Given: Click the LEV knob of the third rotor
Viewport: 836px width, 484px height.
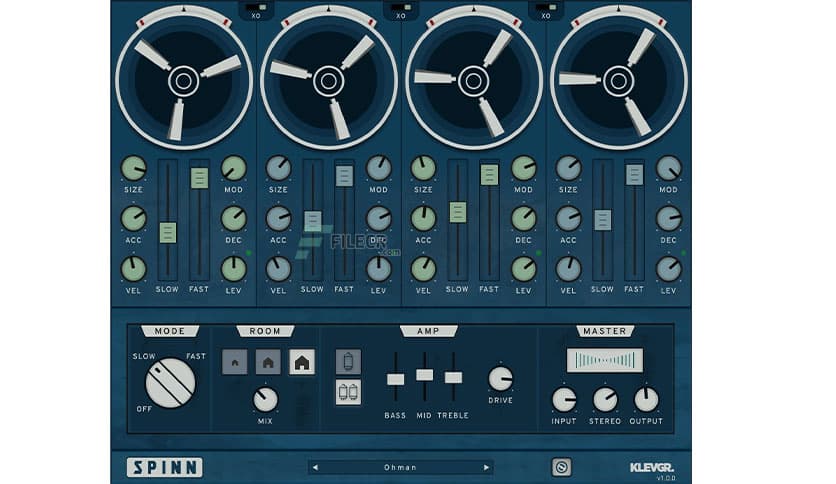Looking at the screenshot, I should [524, 269].
